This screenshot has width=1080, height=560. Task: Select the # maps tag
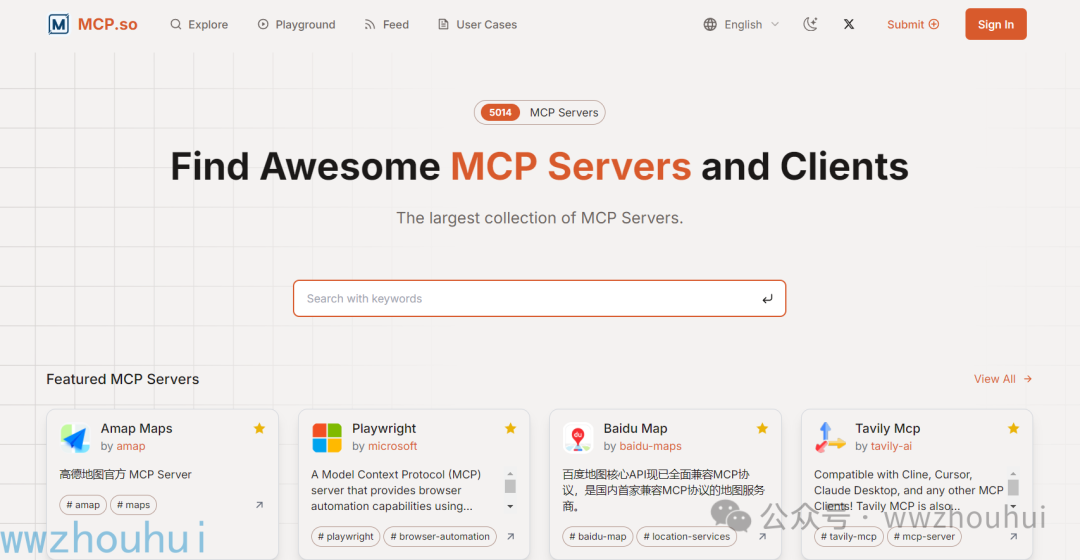(134, 505)
